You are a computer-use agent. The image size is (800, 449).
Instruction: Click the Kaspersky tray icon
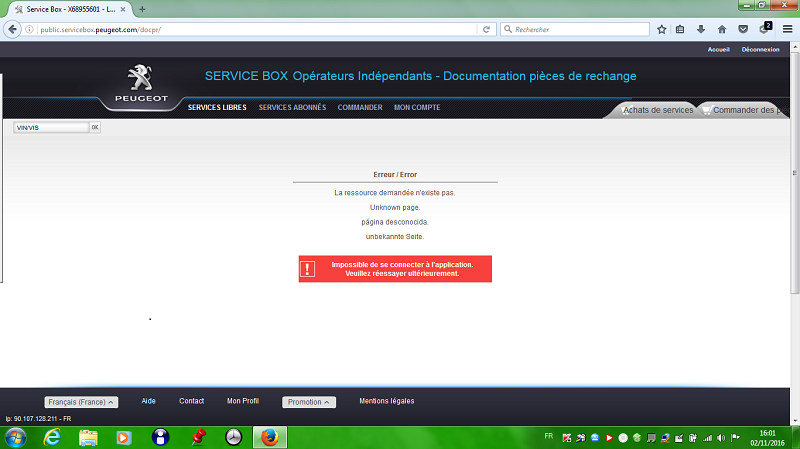(566, 438)
